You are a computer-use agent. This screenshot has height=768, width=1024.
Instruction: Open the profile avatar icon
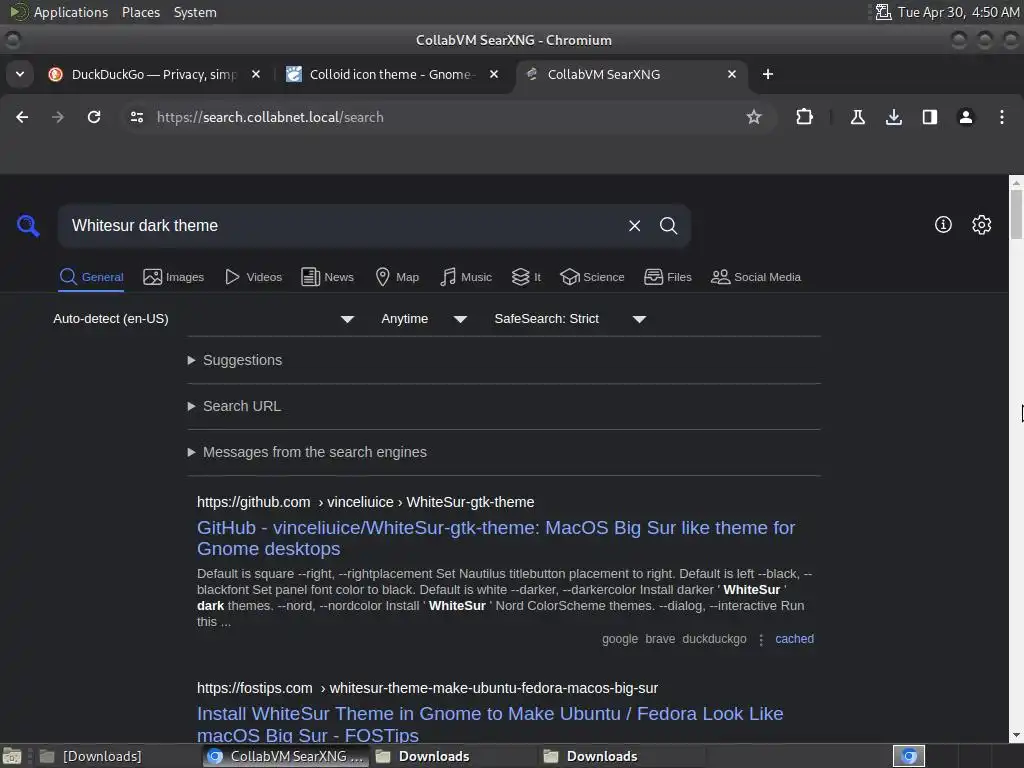click(x=965, y=117)
